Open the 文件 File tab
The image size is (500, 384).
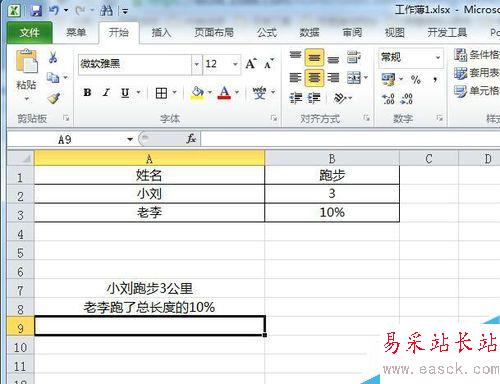click(29, 33)
